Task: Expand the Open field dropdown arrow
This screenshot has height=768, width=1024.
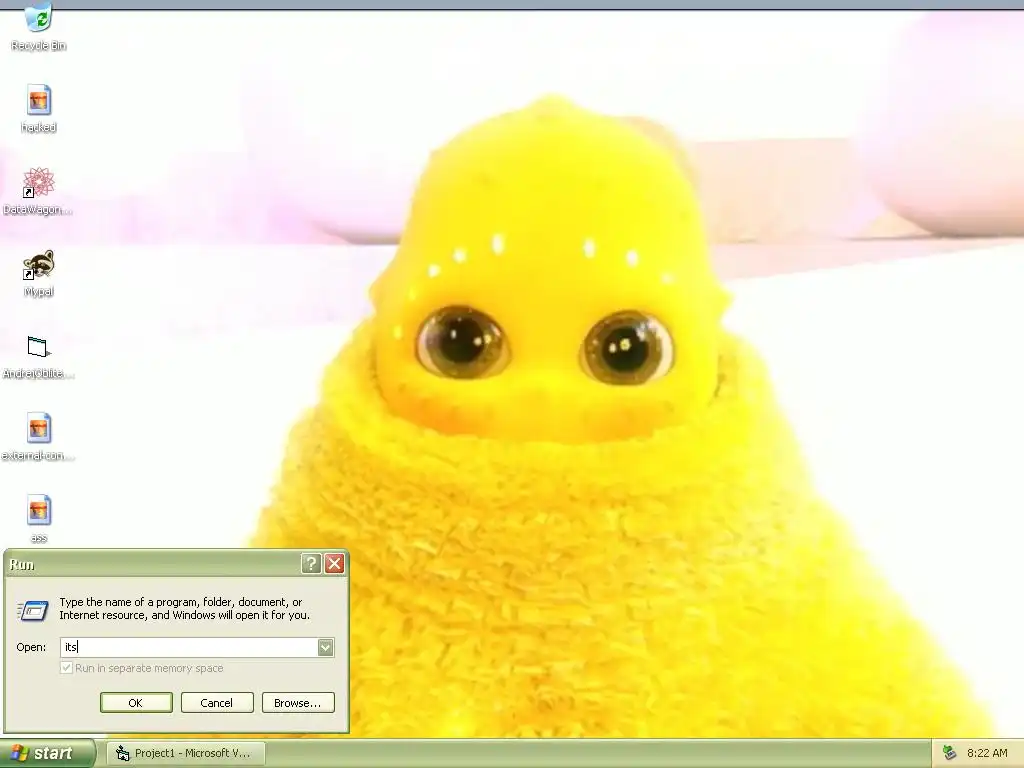Action: tap(325, 647)
